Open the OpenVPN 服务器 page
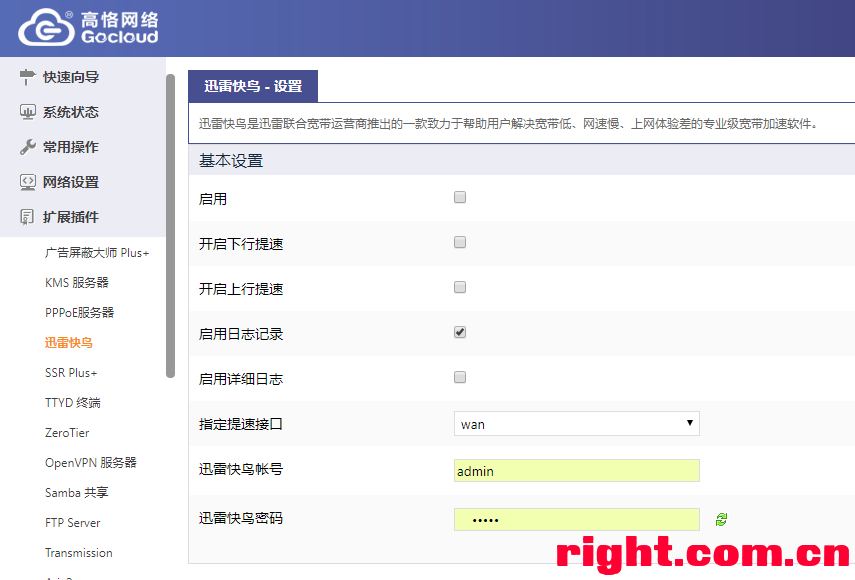This screenshot has width=855, height=580. 91,462
